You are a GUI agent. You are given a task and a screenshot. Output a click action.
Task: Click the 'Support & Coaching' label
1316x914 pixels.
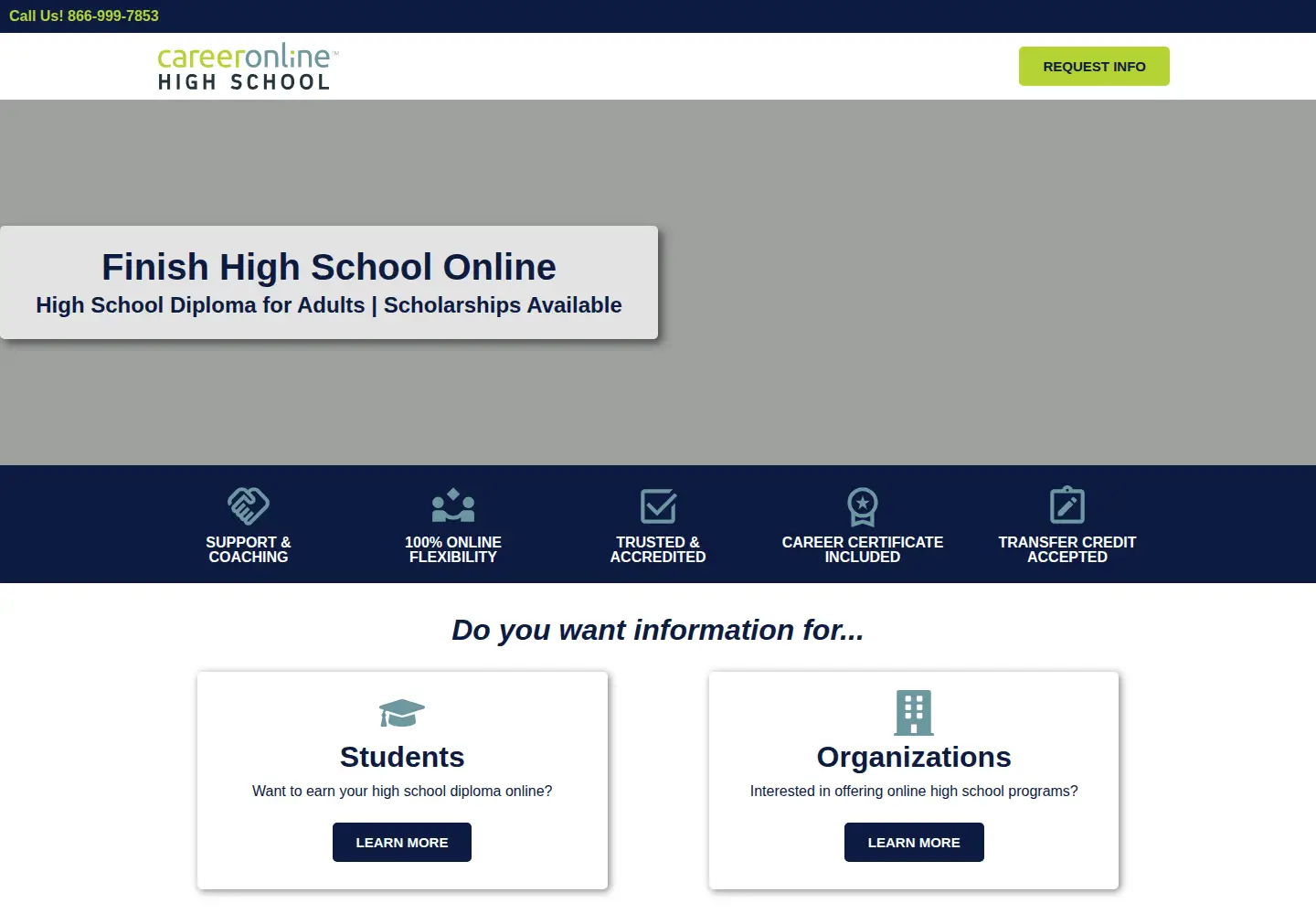pyautogui.click(x=249, y=549)
